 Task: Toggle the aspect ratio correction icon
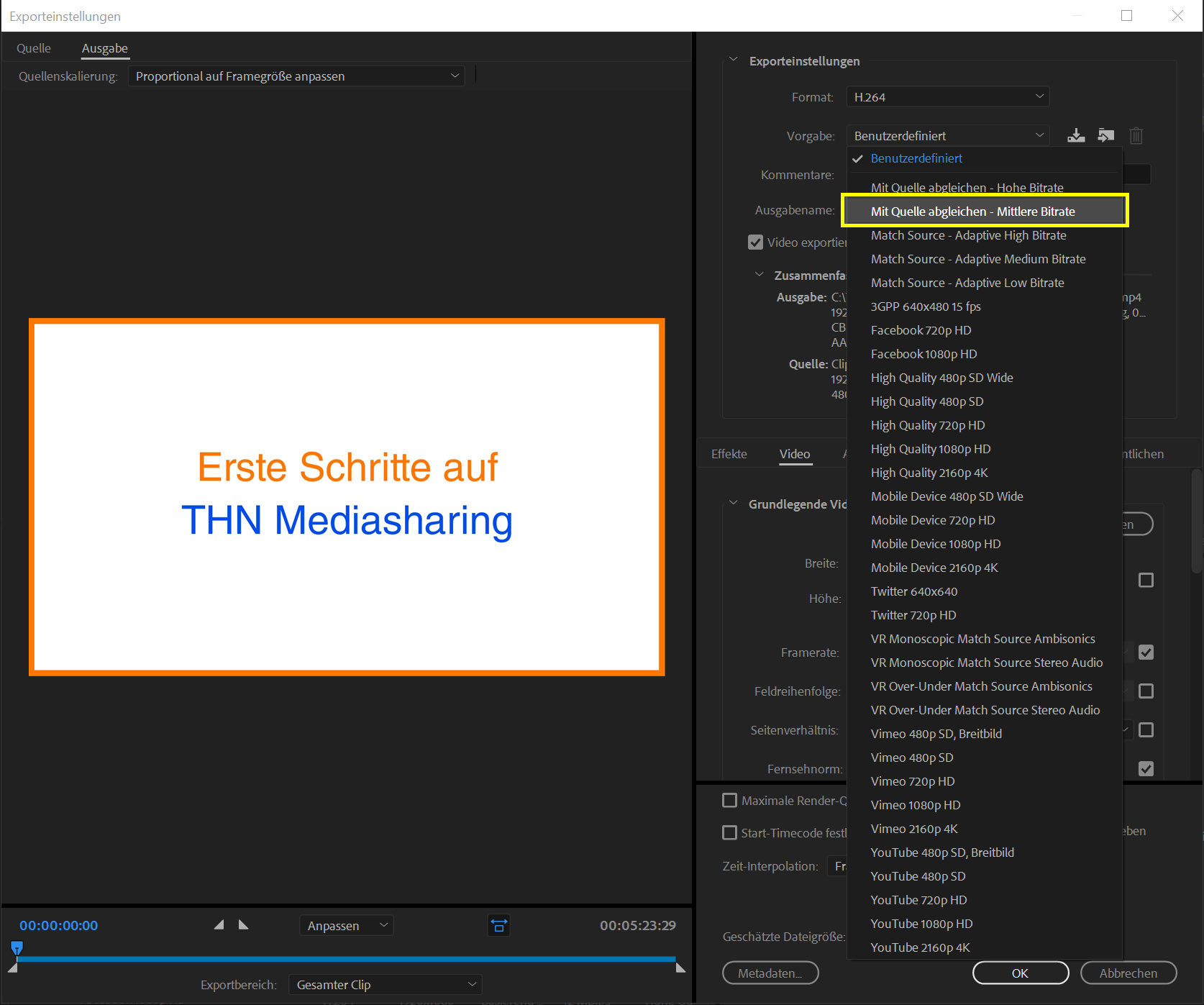coord(498,925)
